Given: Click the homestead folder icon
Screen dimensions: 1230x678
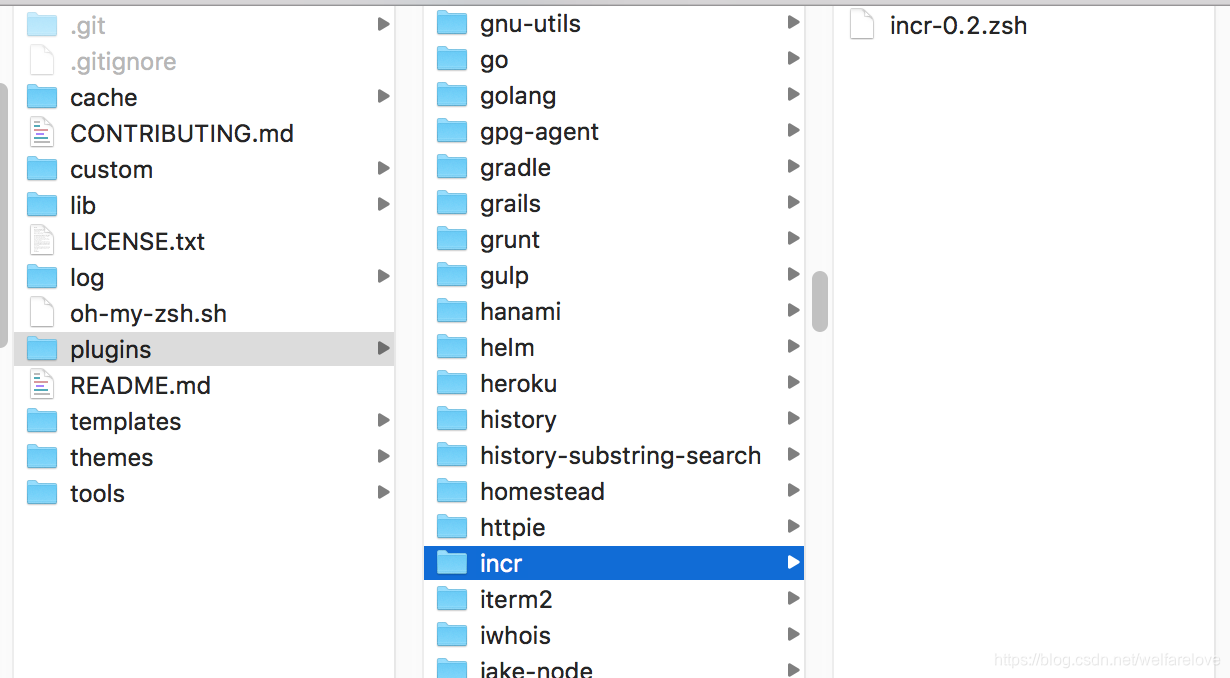Looking at the screenshot, I should [453, 491].
